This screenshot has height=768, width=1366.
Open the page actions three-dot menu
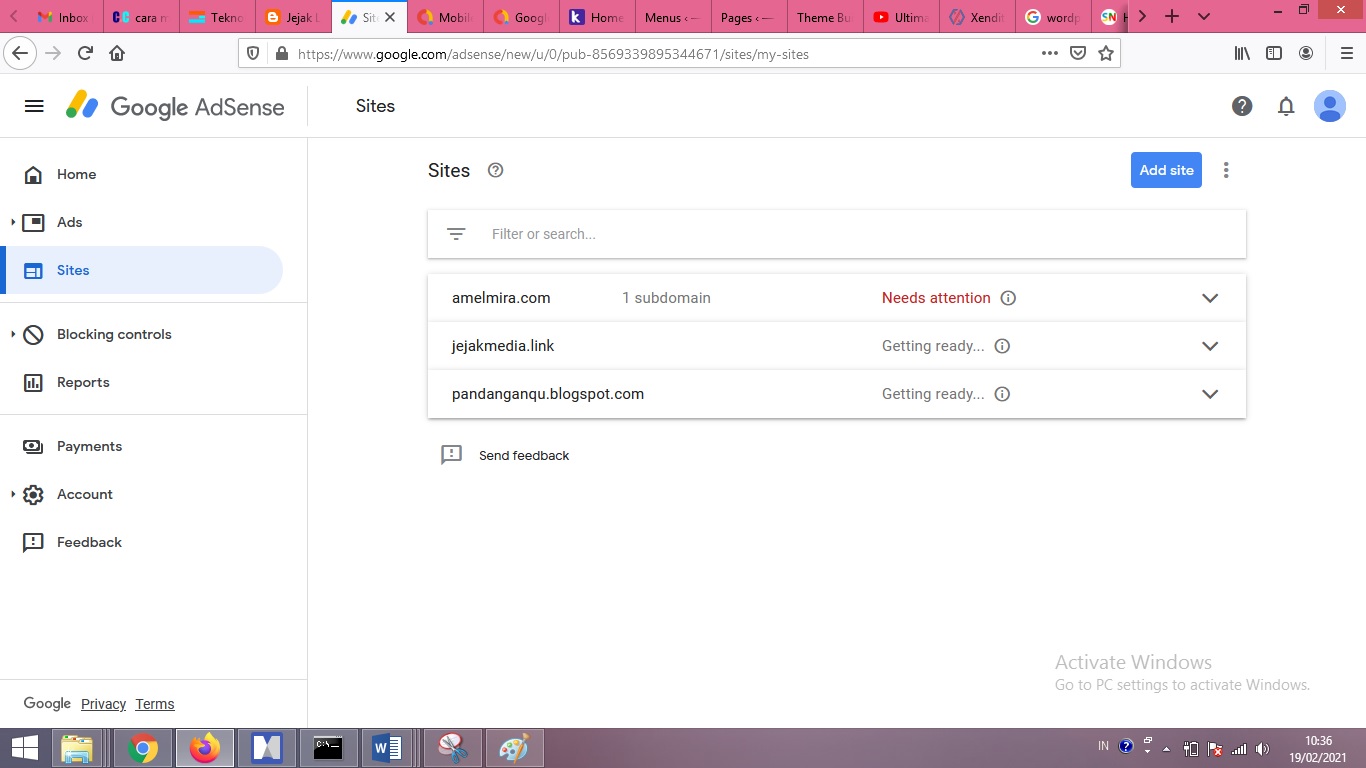1049,53
